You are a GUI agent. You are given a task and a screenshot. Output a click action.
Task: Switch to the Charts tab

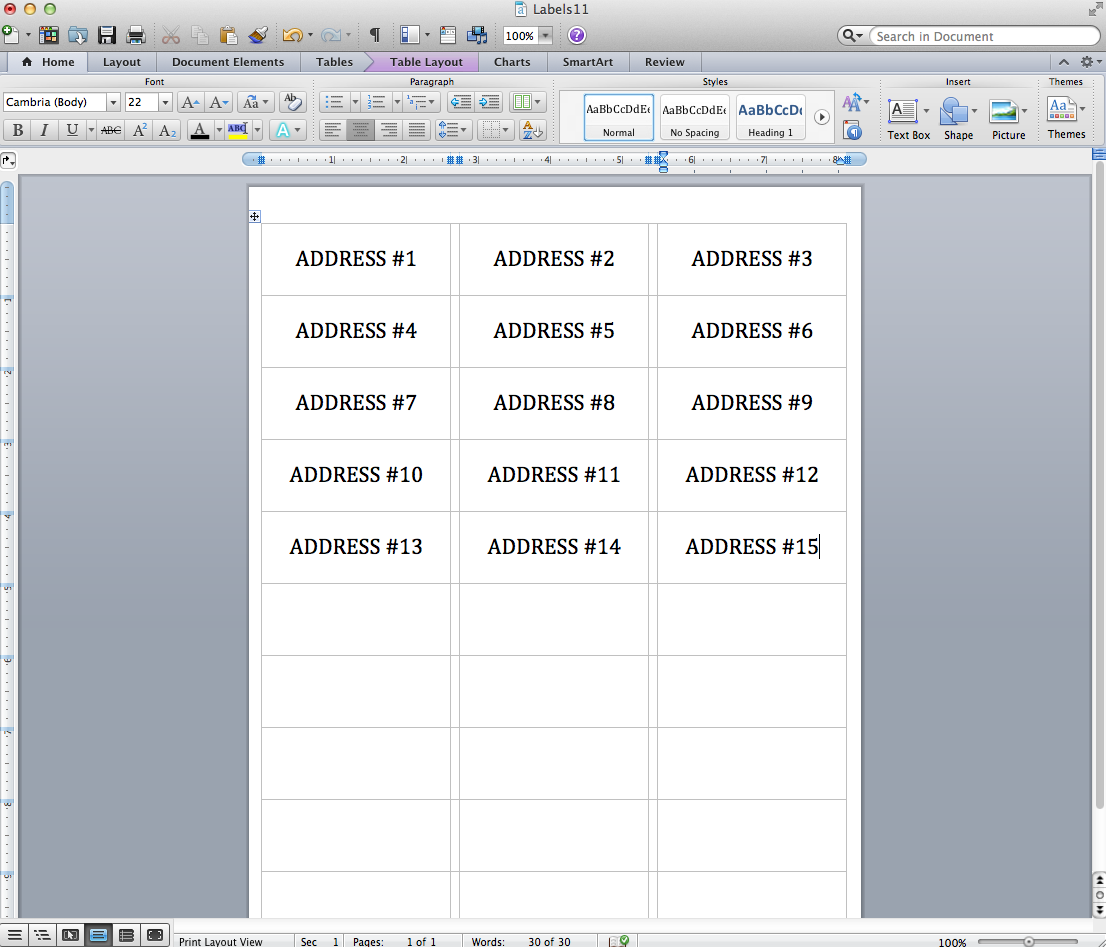(512, 62)
